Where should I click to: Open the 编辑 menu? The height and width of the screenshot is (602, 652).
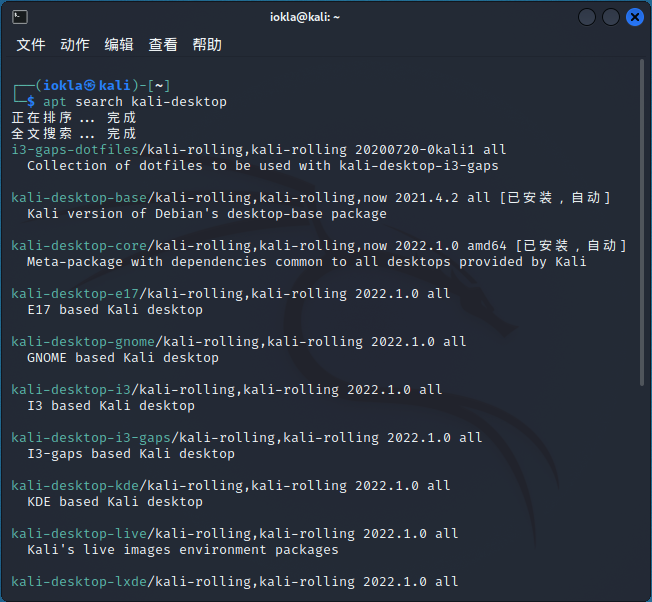(x=119, y=44)
